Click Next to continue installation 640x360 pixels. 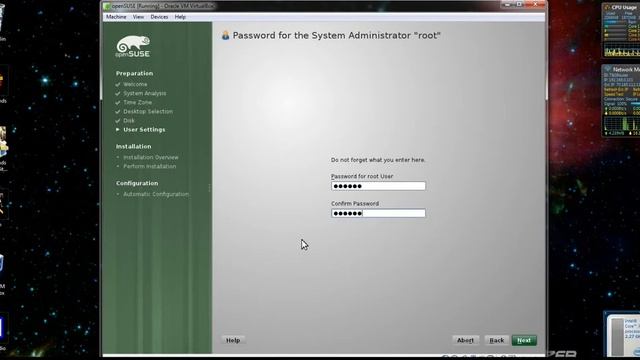524,340
